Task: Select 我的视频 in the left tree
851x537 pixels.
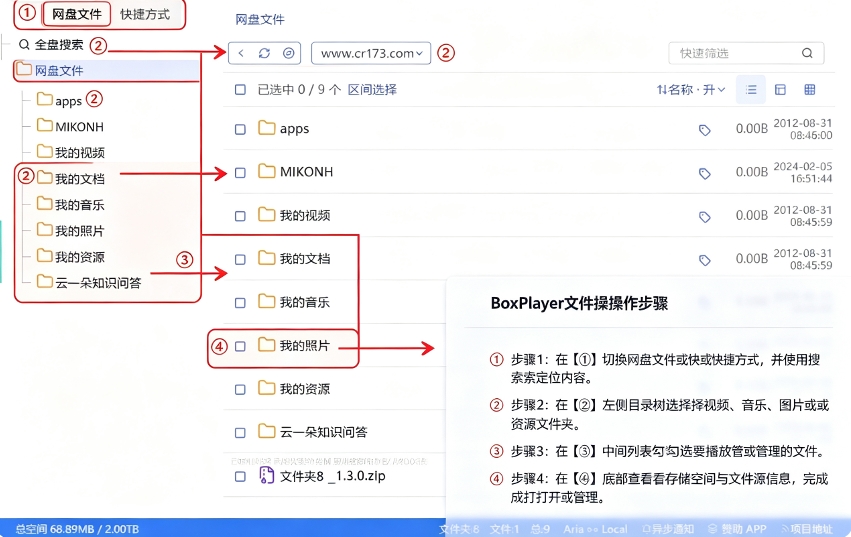Action: pos(70,152)
